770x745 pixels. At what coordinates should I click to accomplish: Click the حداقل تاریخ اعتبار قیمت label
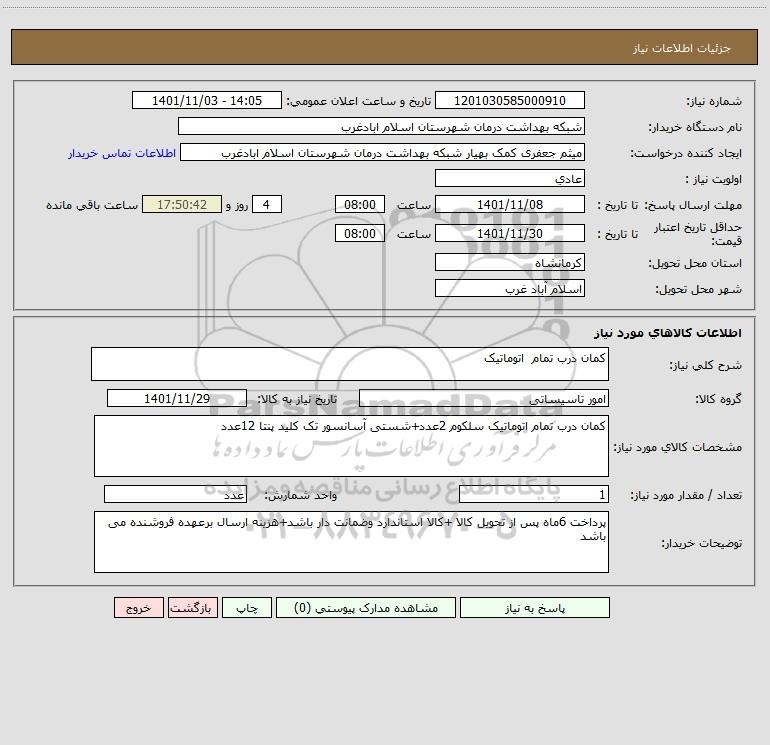click(697, 234)
